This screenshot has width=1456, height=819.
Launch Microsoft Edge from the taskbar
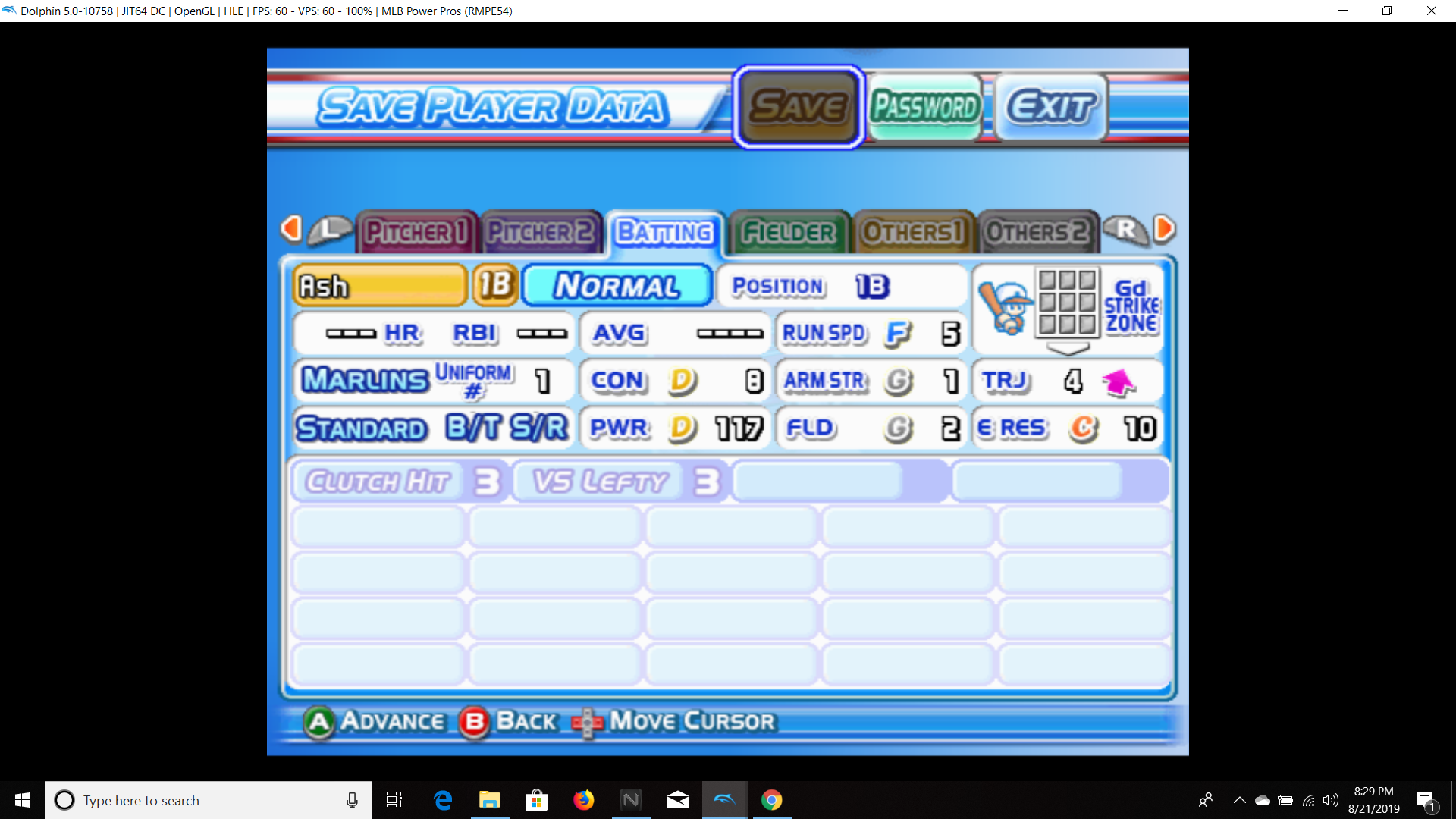pyautogui.click(x=443, y=800)
